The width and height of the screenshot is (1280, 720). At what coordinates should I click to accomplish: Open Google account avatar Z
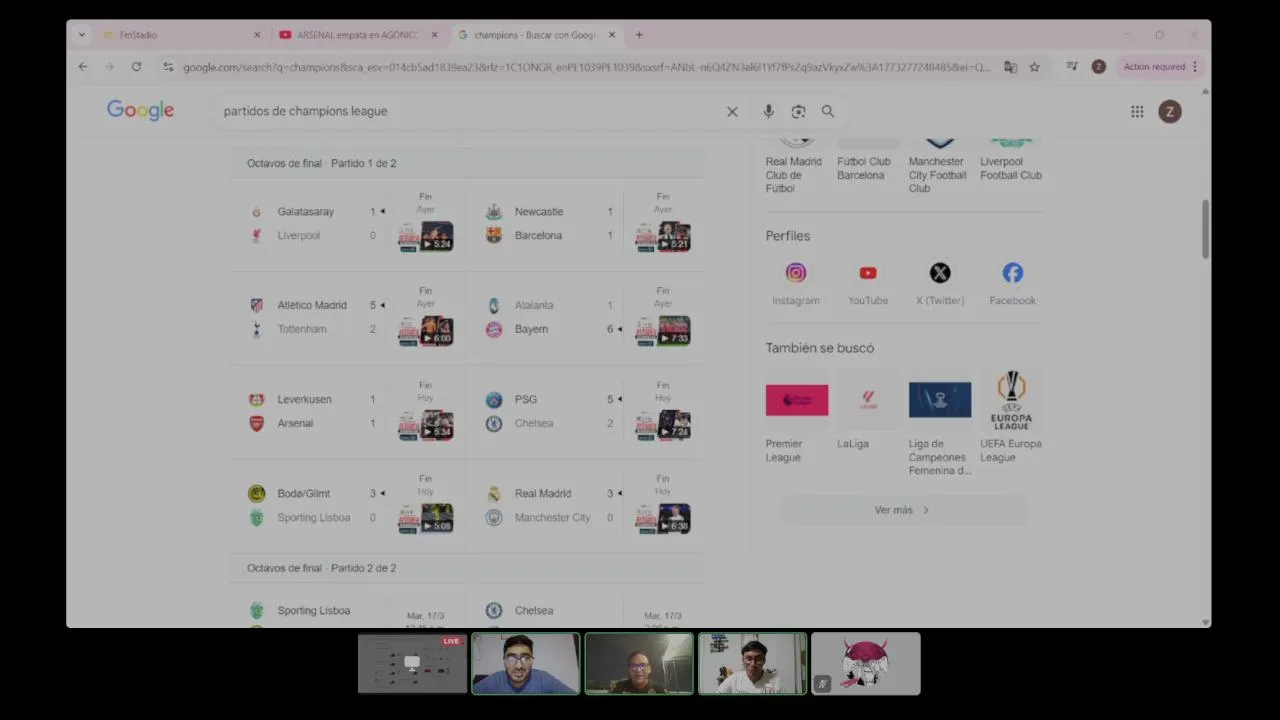click(1170, 112)
